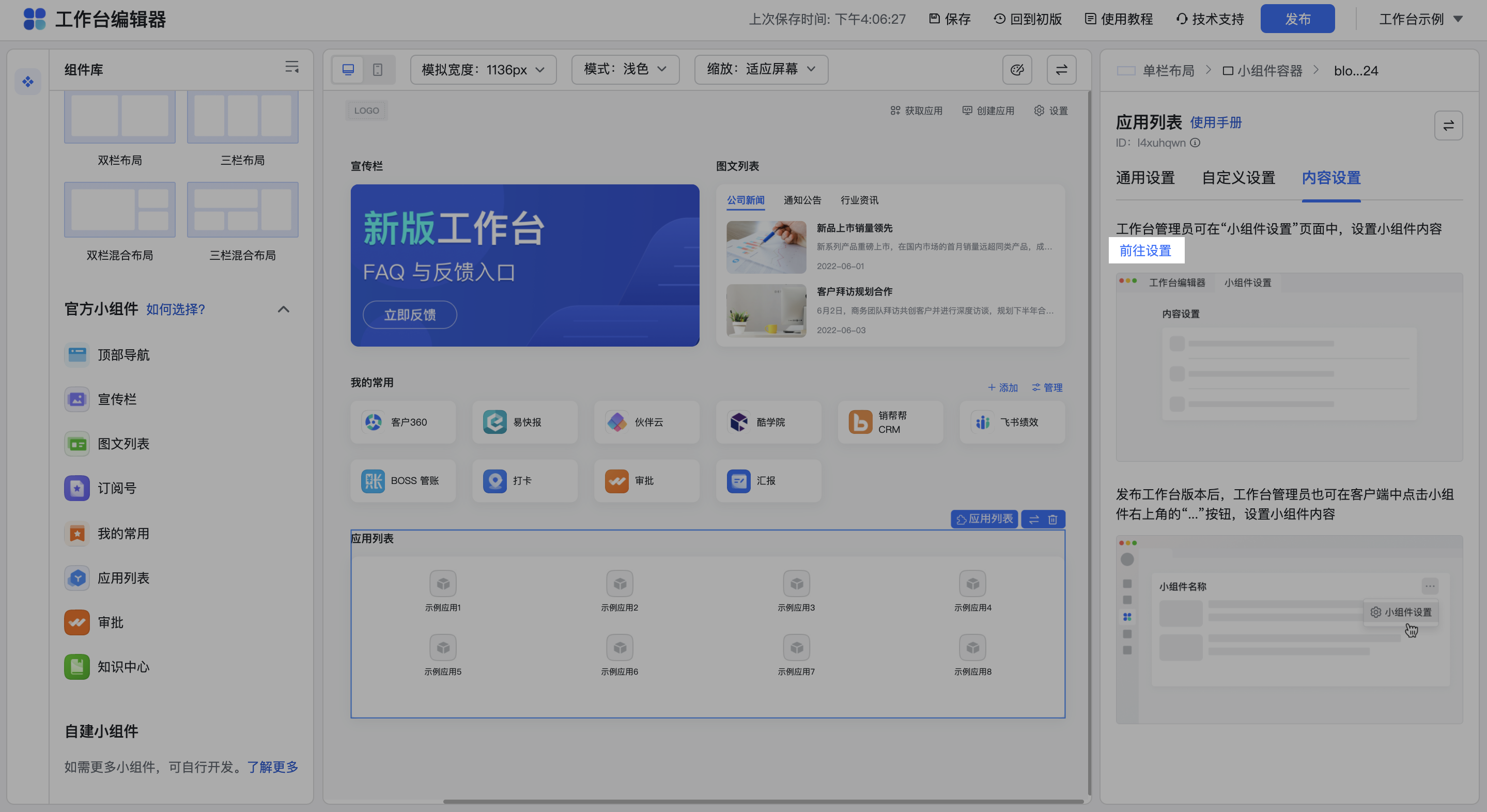The width and height of the screenshot is (1487, 812).
Task: Switch preview to desktop view
Action: [x=348, y=69]
